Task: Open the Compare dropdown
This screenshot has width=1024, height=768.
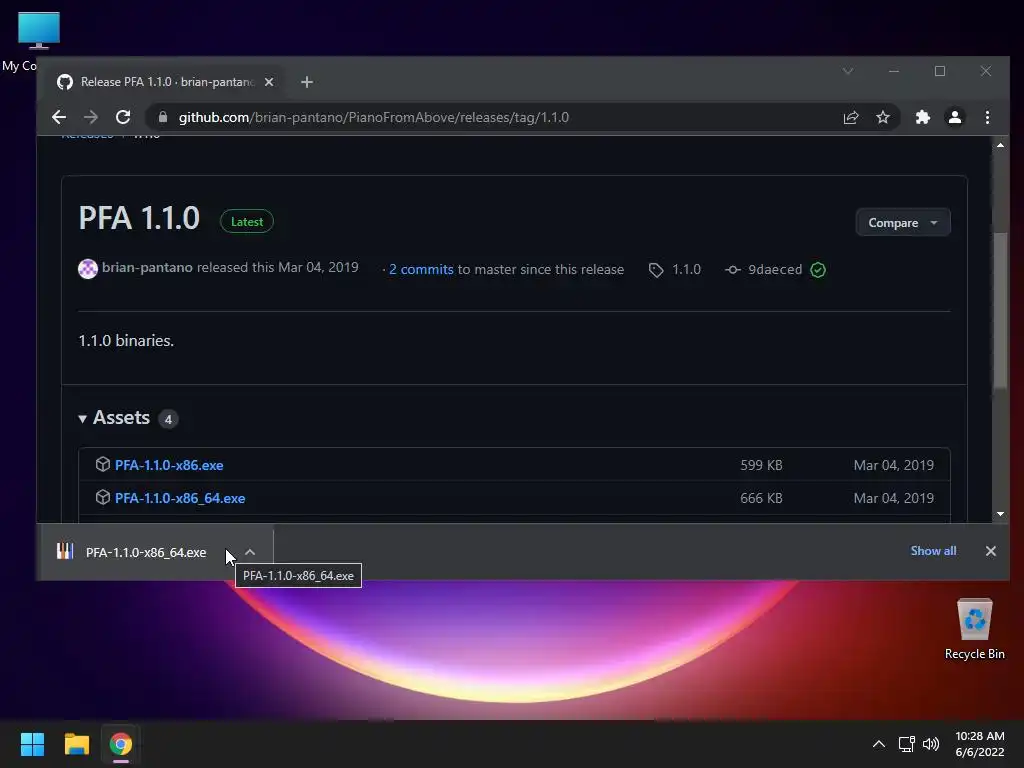Action: [x=903, y=223]
